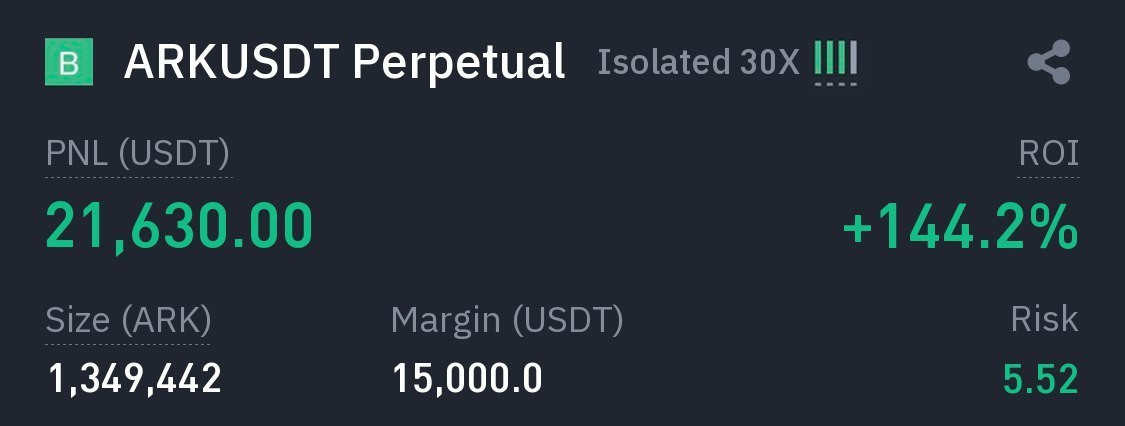Click the first green ADL bar
1125x426 pixels.
click(x=818, y=59)
